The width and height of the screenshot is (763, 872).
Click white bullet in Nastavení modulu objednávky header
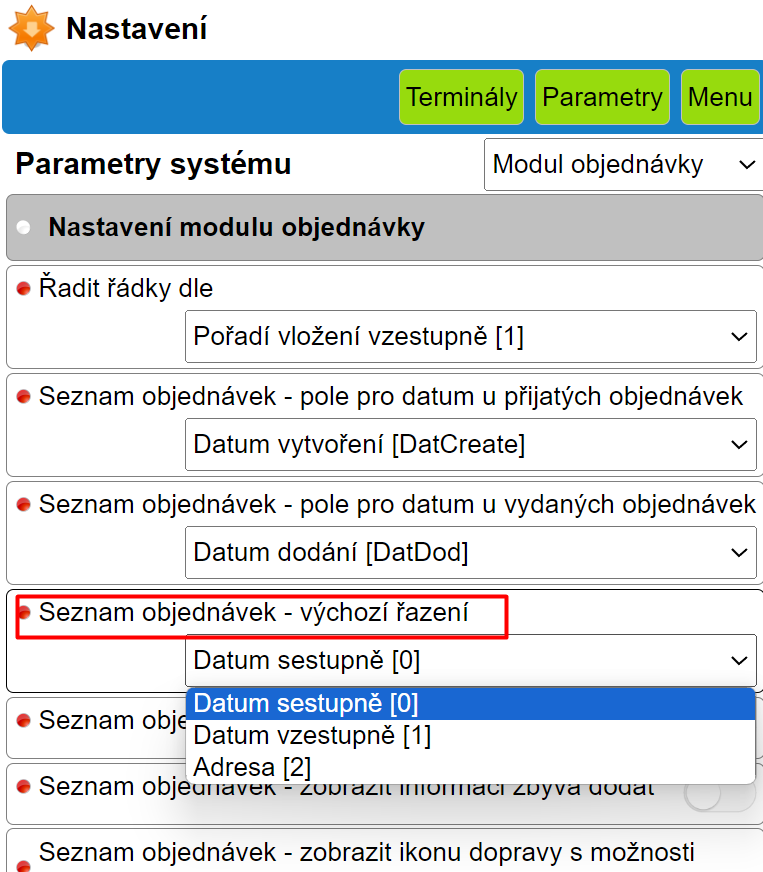click(24, 227)
